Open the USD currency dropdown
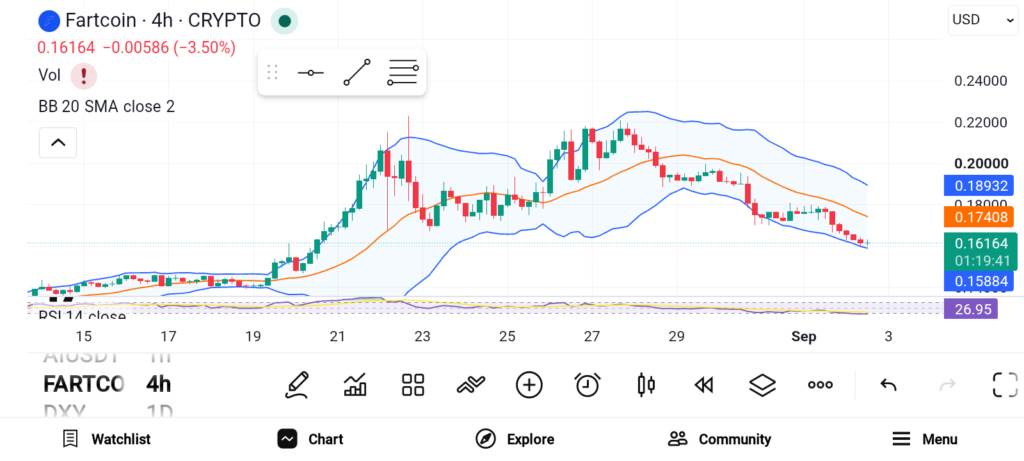Screen dimensions: 1024x461 click(x=982, y=20)
